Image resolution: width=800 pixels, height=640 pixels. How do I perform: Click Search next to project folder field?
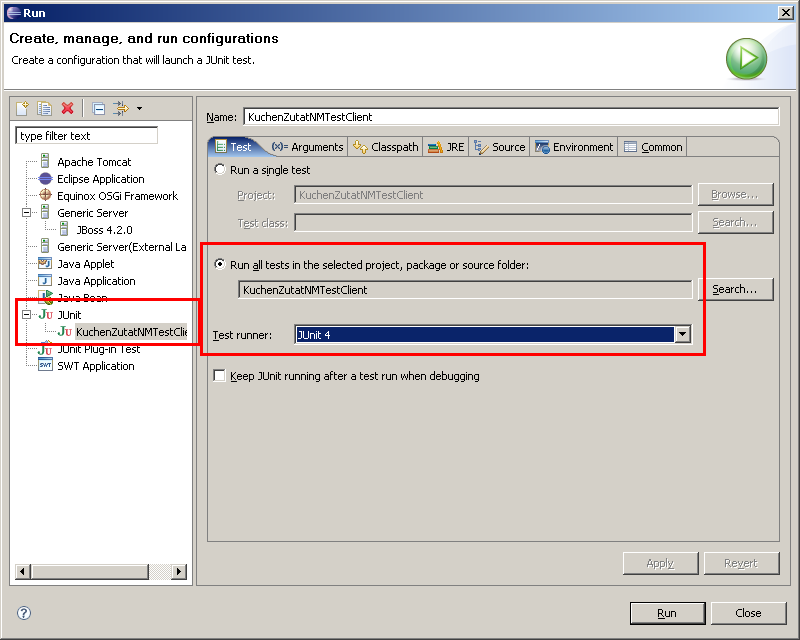click(x=735, y=289)
